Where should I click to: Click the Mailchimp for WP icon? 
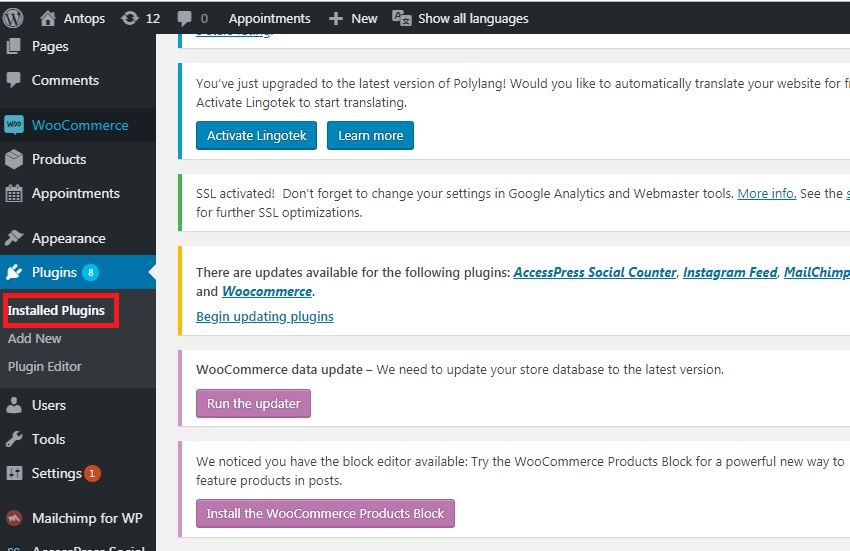point(14,518)
